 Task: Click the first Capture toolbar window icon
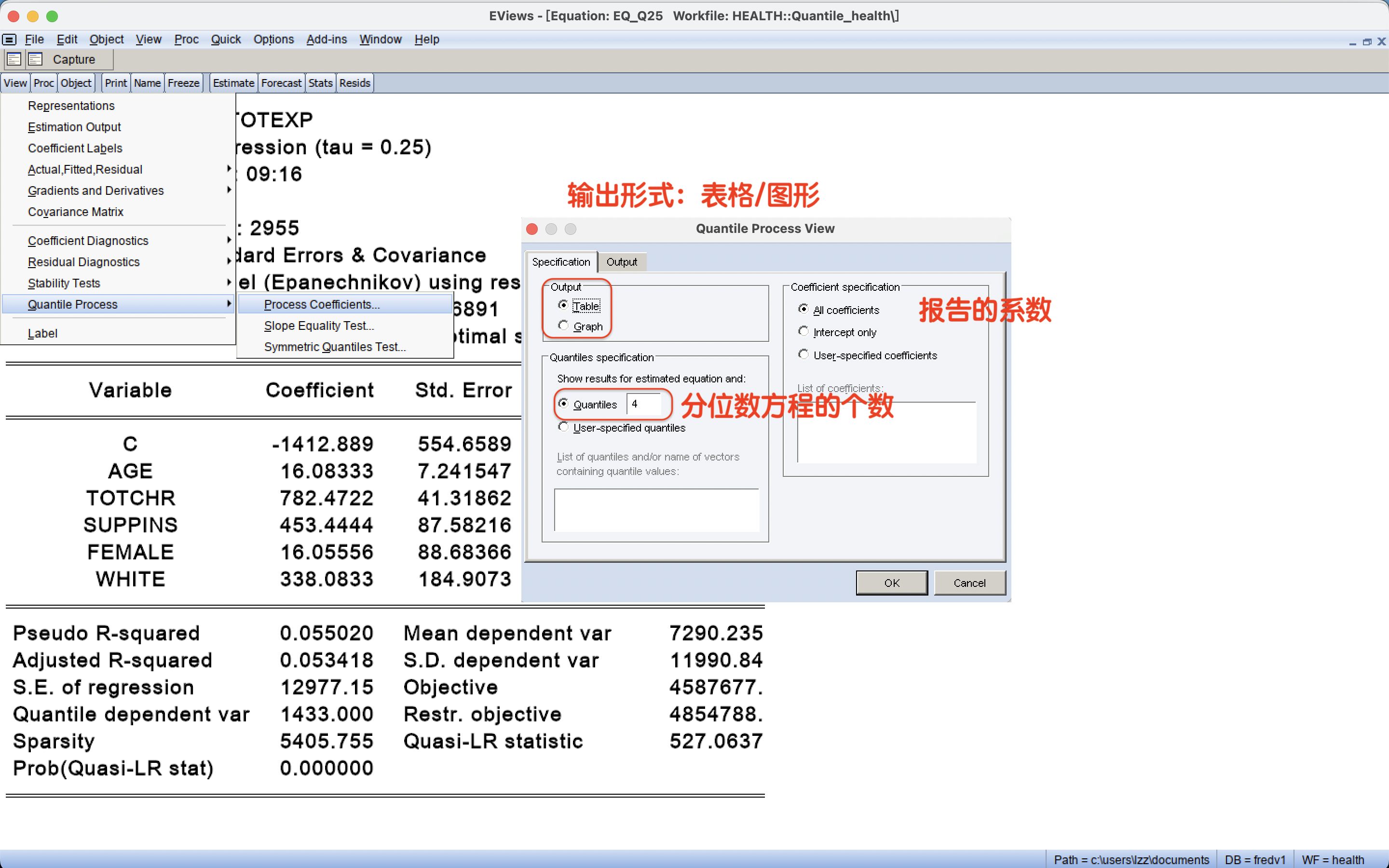14,59
